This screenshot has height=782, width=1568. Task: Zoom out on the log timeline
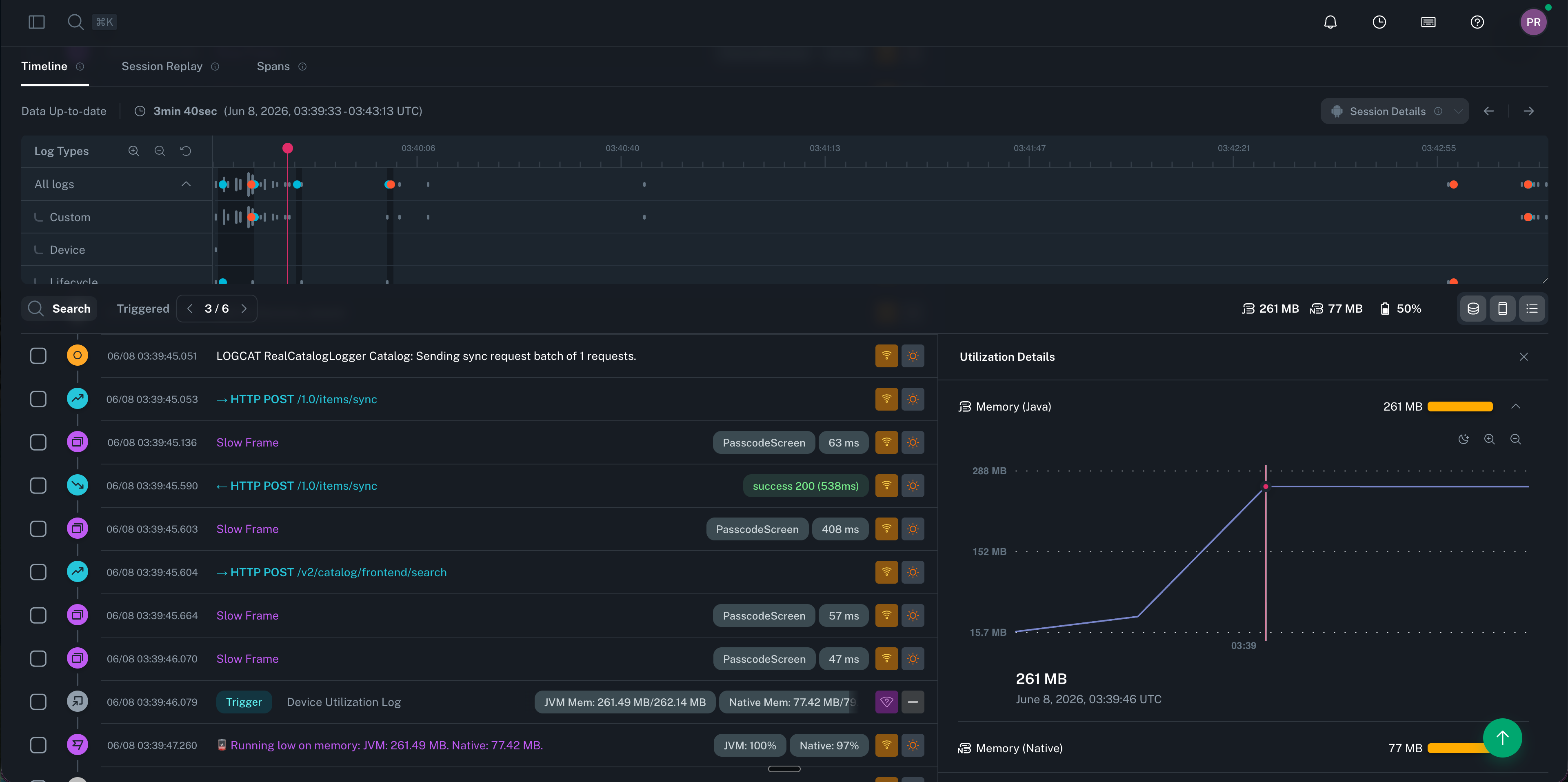pos(160,151)
